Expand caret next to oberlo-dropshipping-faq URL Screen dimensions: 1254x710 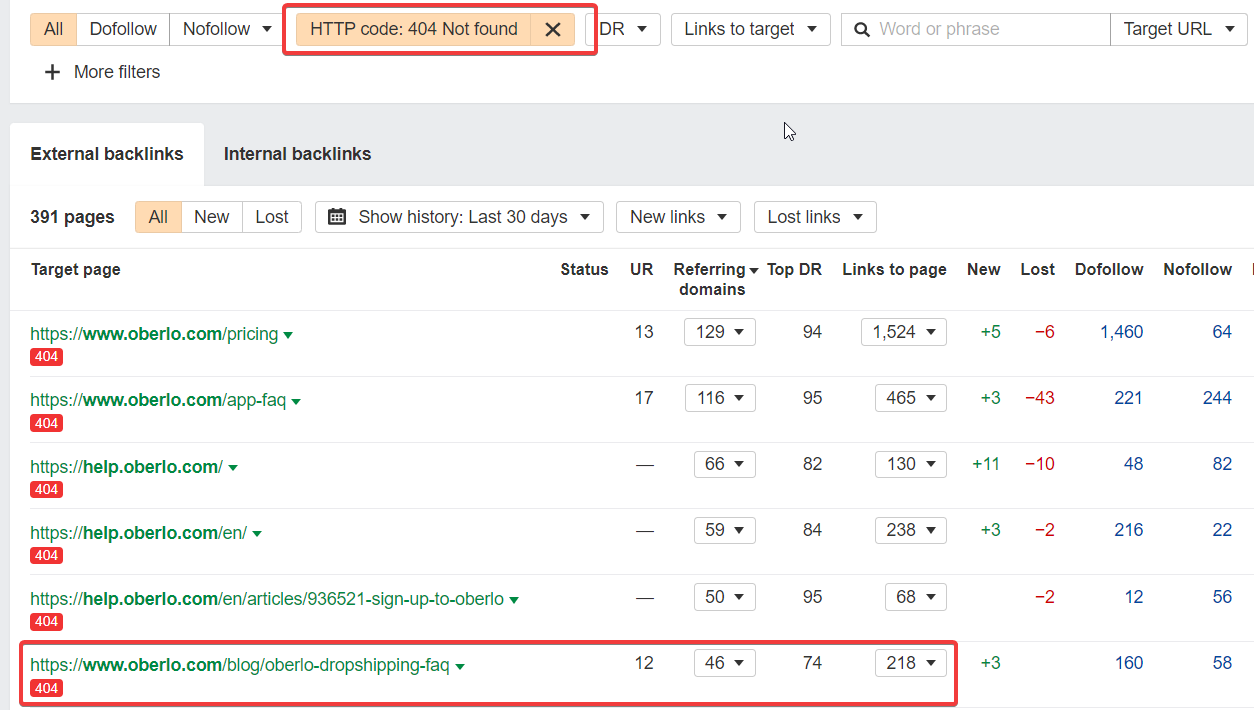[460, 667]
